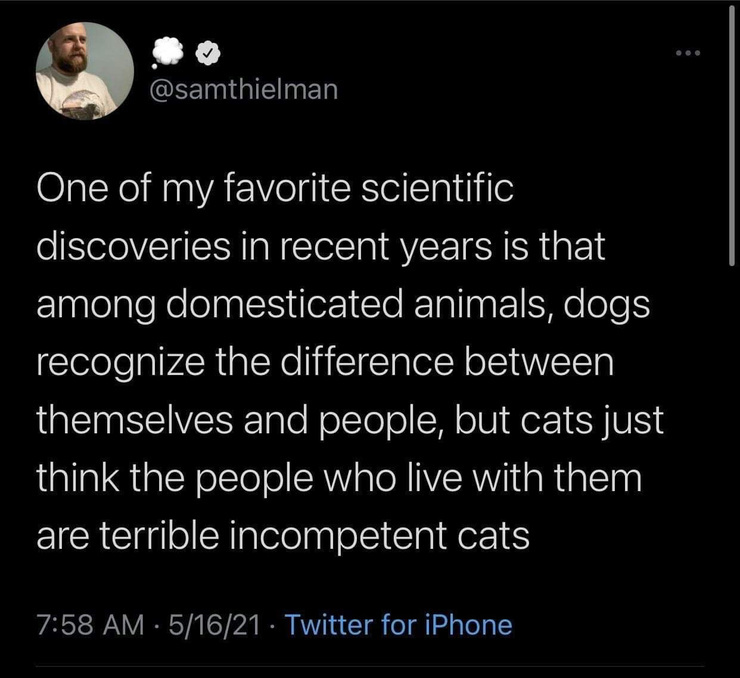
Task: Click the vertical scrollbar on right edge
Action: [735, 130]
